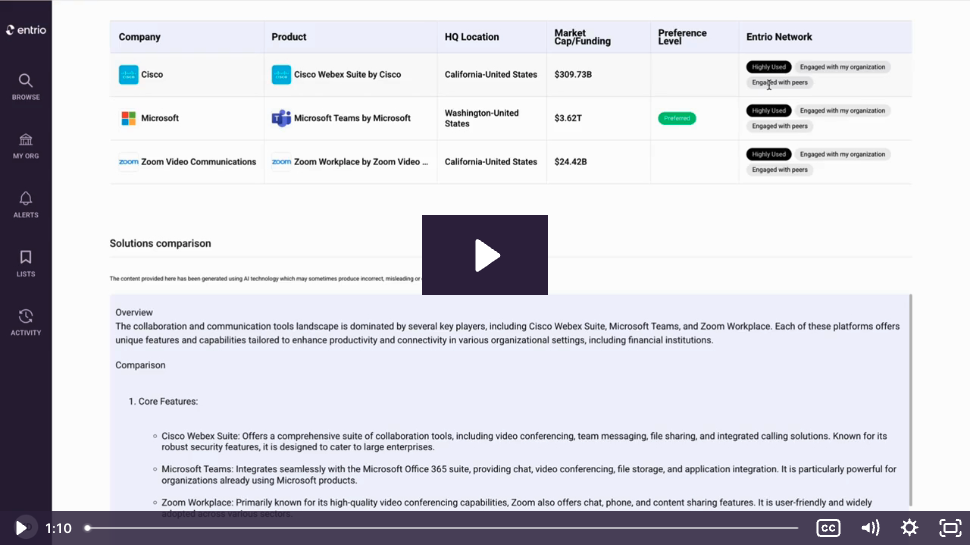Start video with large center play button
This screenshot has width=971, height=545.
coord(485,255)
